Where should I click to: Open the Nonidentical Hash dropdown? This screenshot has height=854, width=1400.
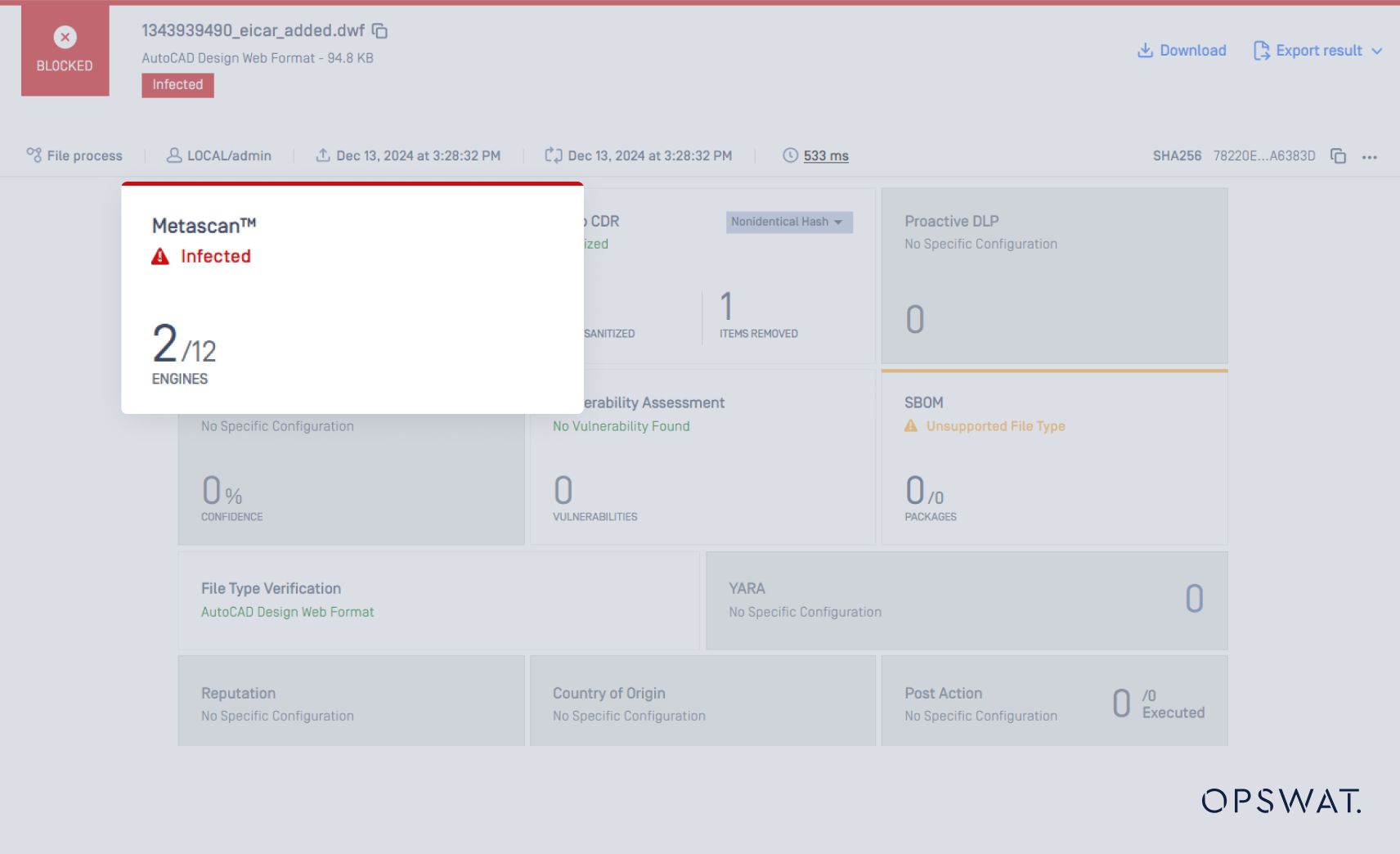(840, 222)
